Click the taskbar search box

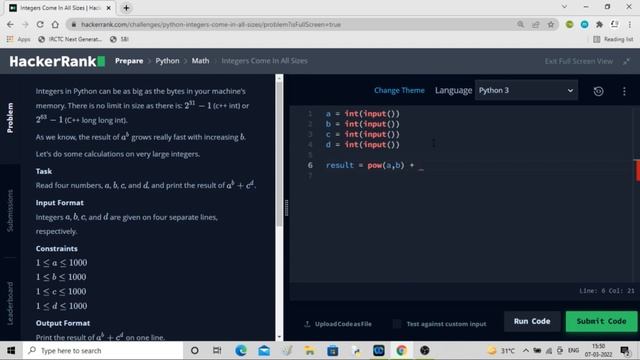pyautogui.click(x=103, y=351)
